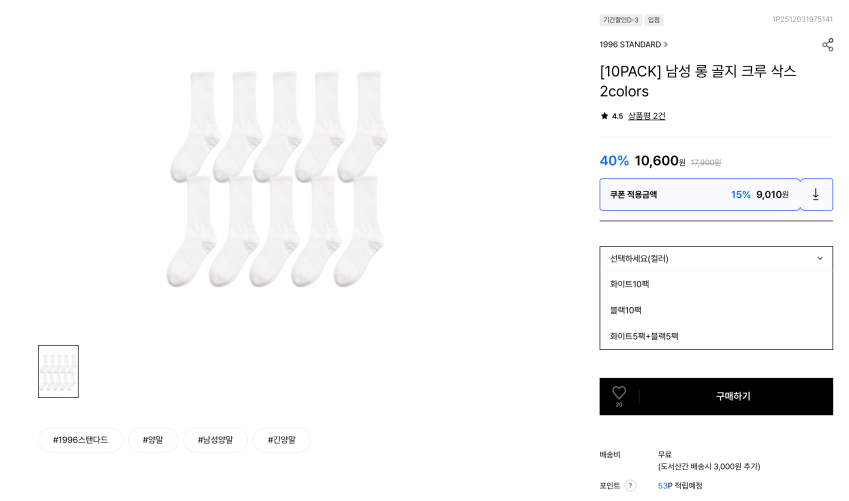Open the 1996 STANDARD brand page
Viewport: 849px width, 501px height.
pyautogui.click(x=633, y=45)
